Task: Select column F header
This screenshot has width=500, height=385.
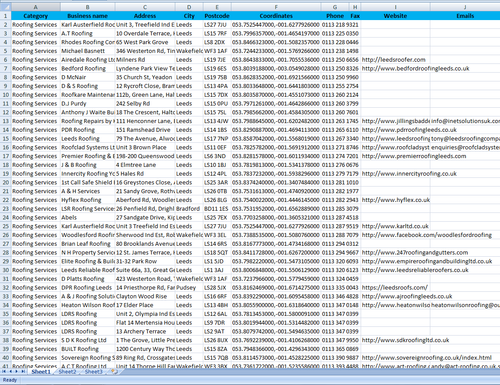Action: click(x=276, y=7)
